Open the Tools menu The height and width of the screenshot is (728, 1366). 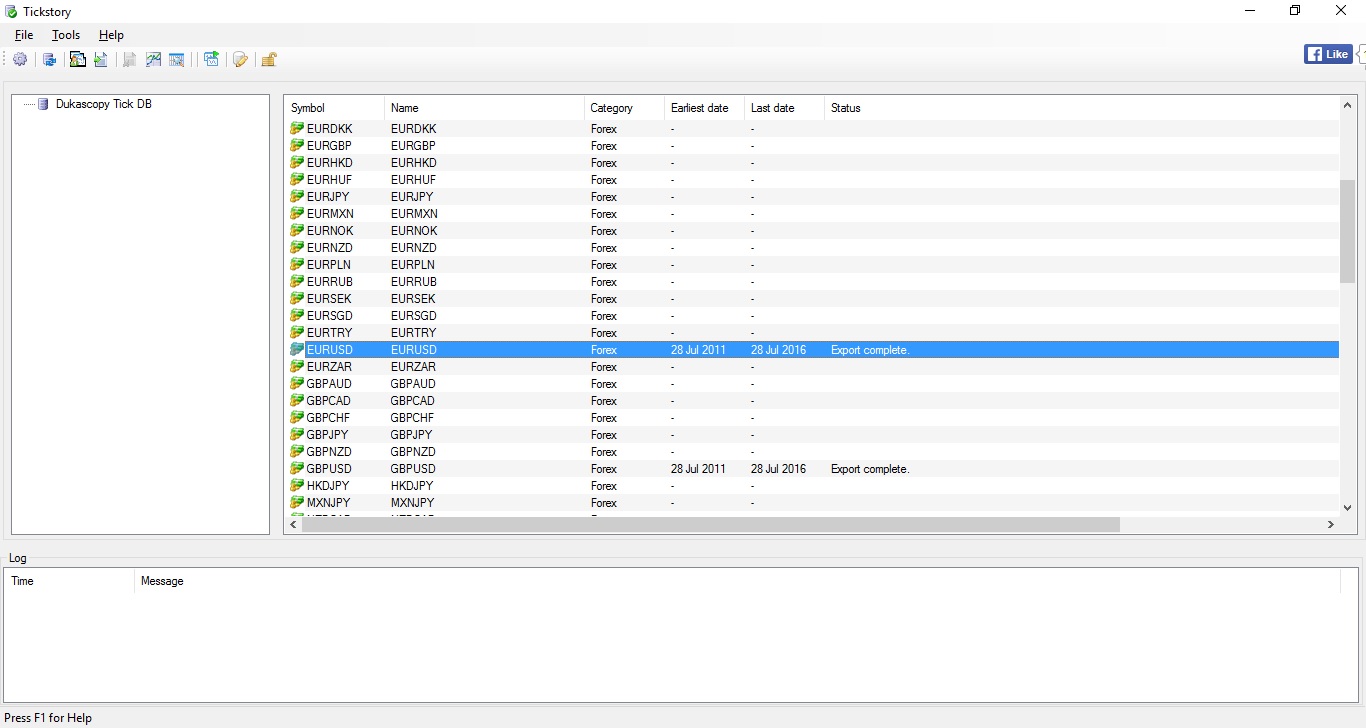coord(66,35)
